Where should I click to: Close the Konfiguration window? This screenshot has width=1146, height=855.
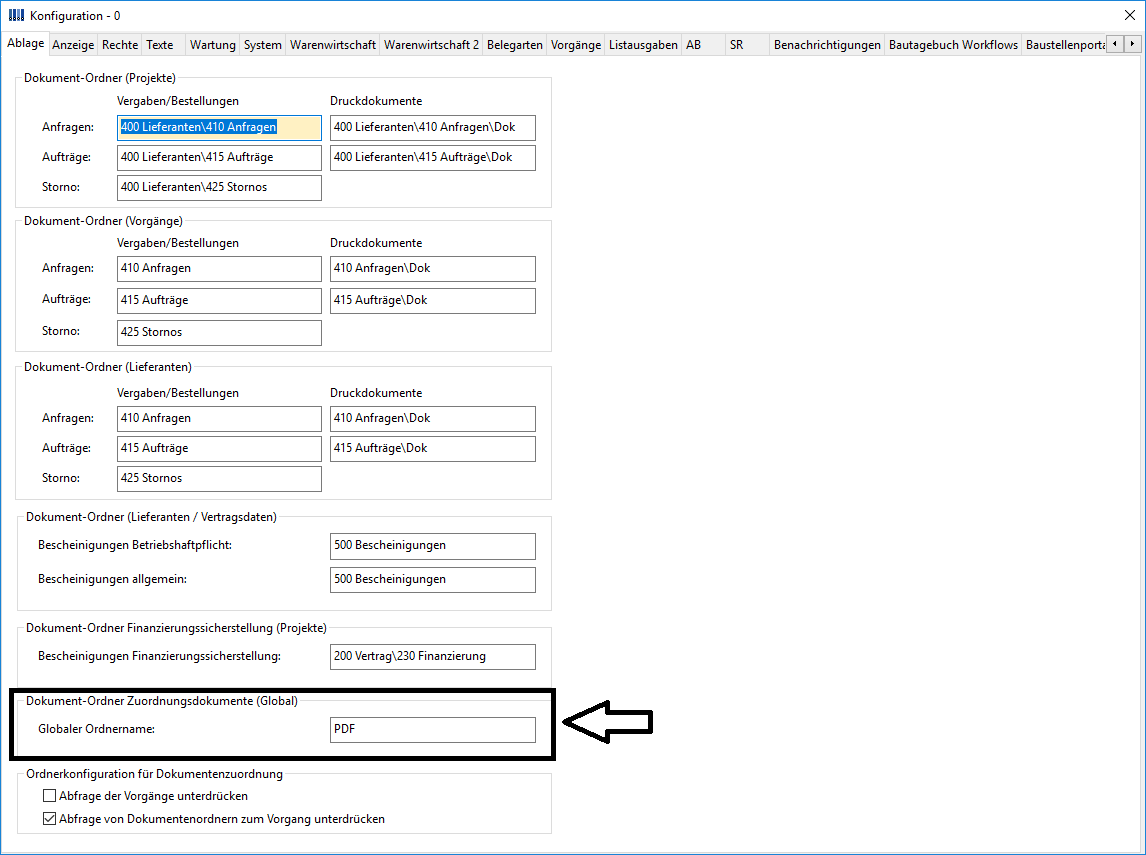click(1129, 15)
